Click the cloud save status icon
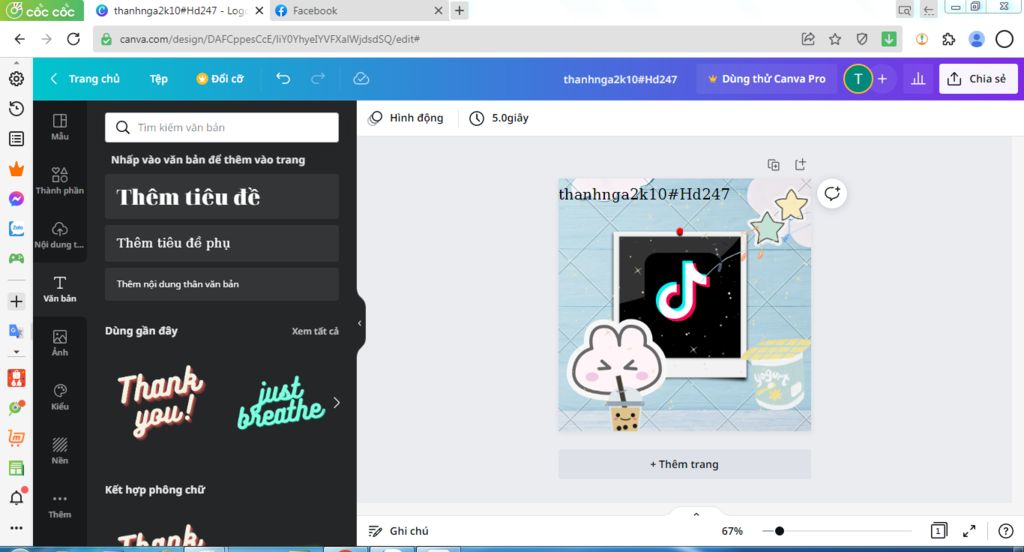 [361, 78]
